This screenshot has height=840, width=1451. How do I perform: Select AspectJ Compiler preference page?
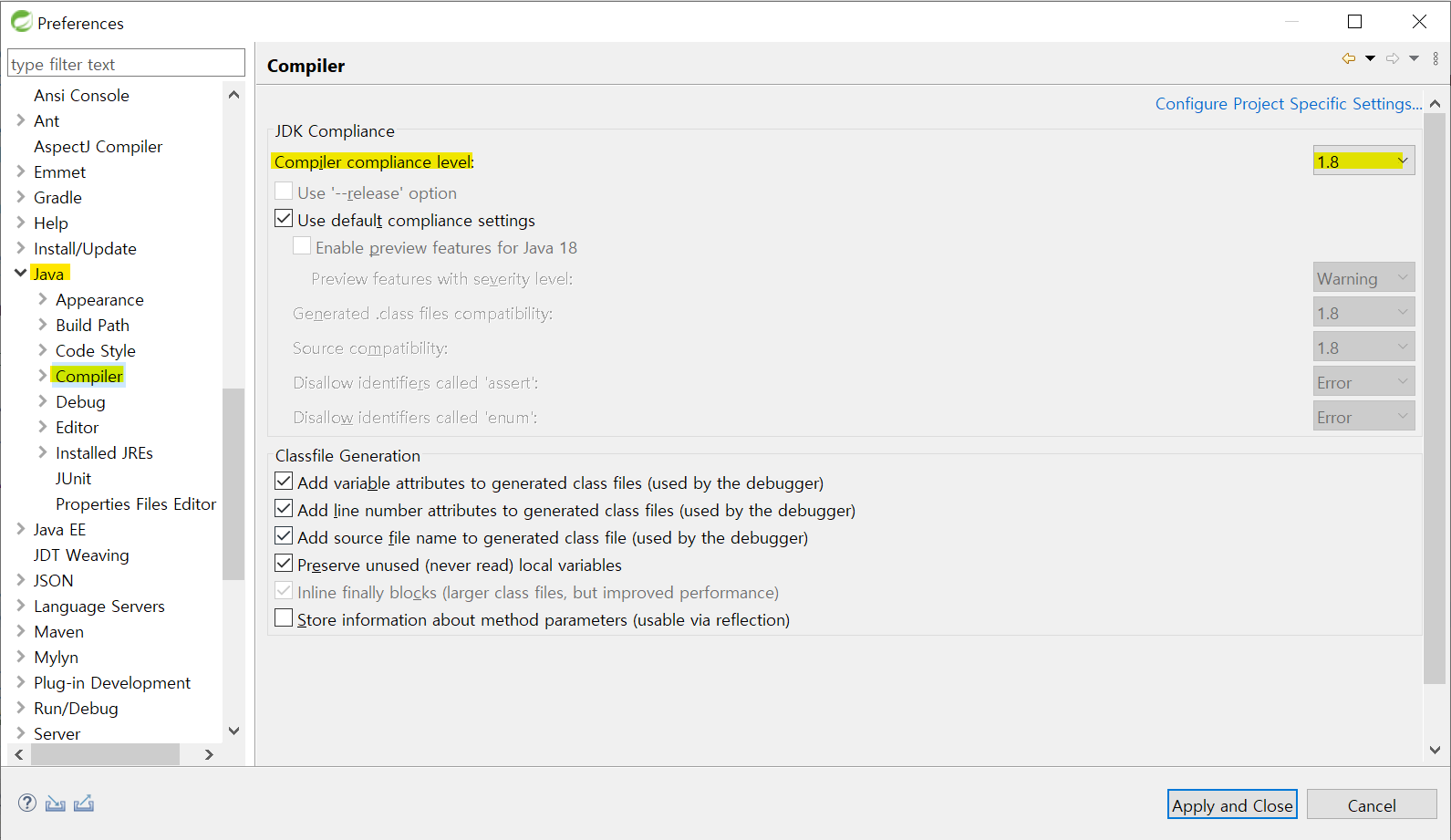98,146
